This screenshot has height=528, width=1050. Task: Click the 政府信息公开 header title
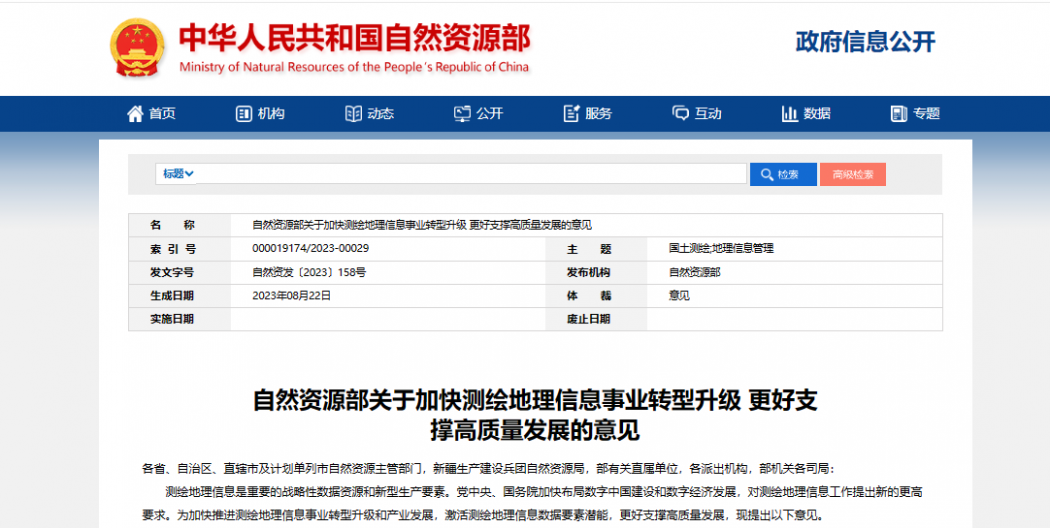865,42
